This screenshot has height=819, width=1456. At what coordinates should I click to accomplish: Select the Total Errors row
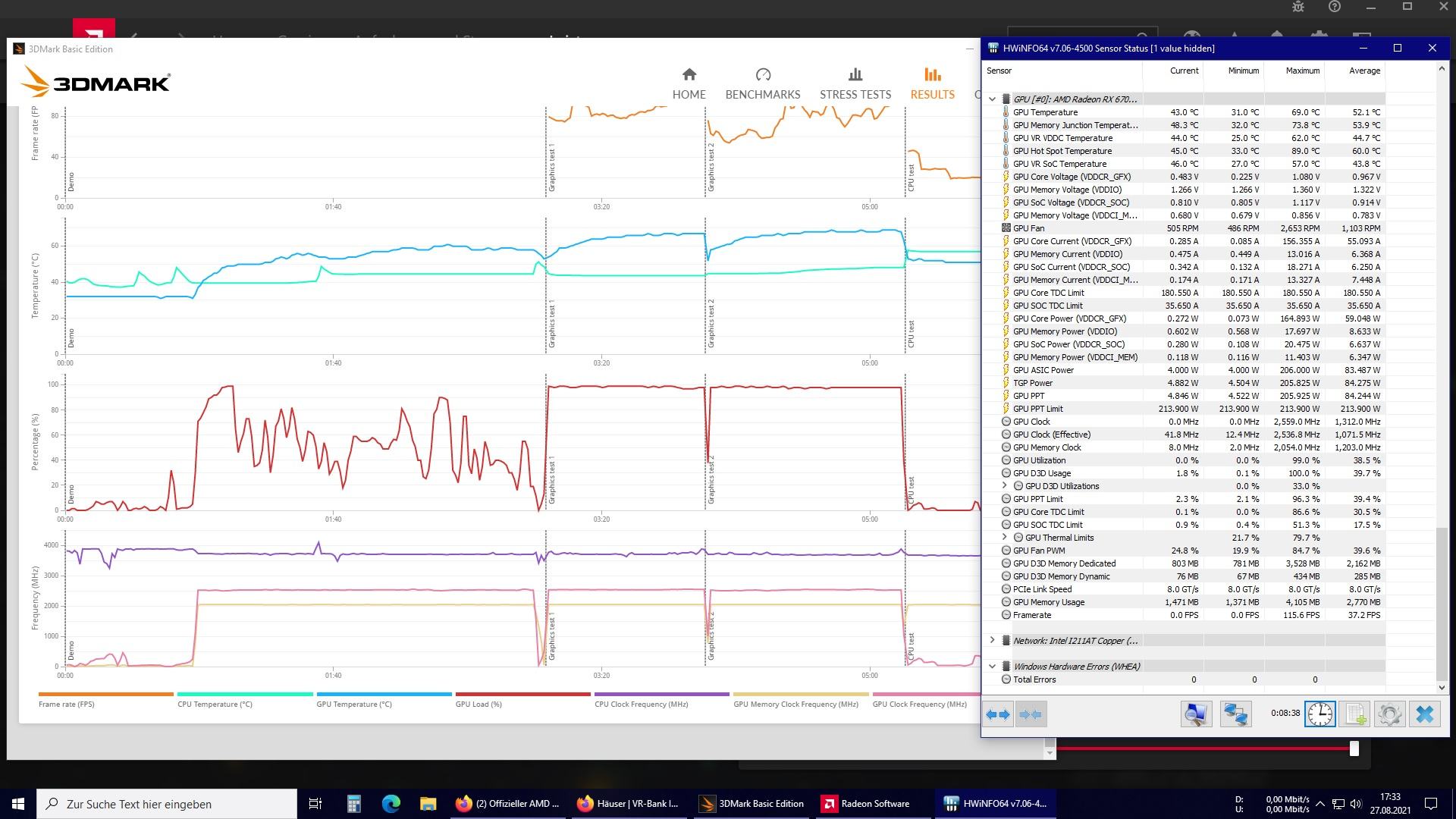[x=1184, y=679]
